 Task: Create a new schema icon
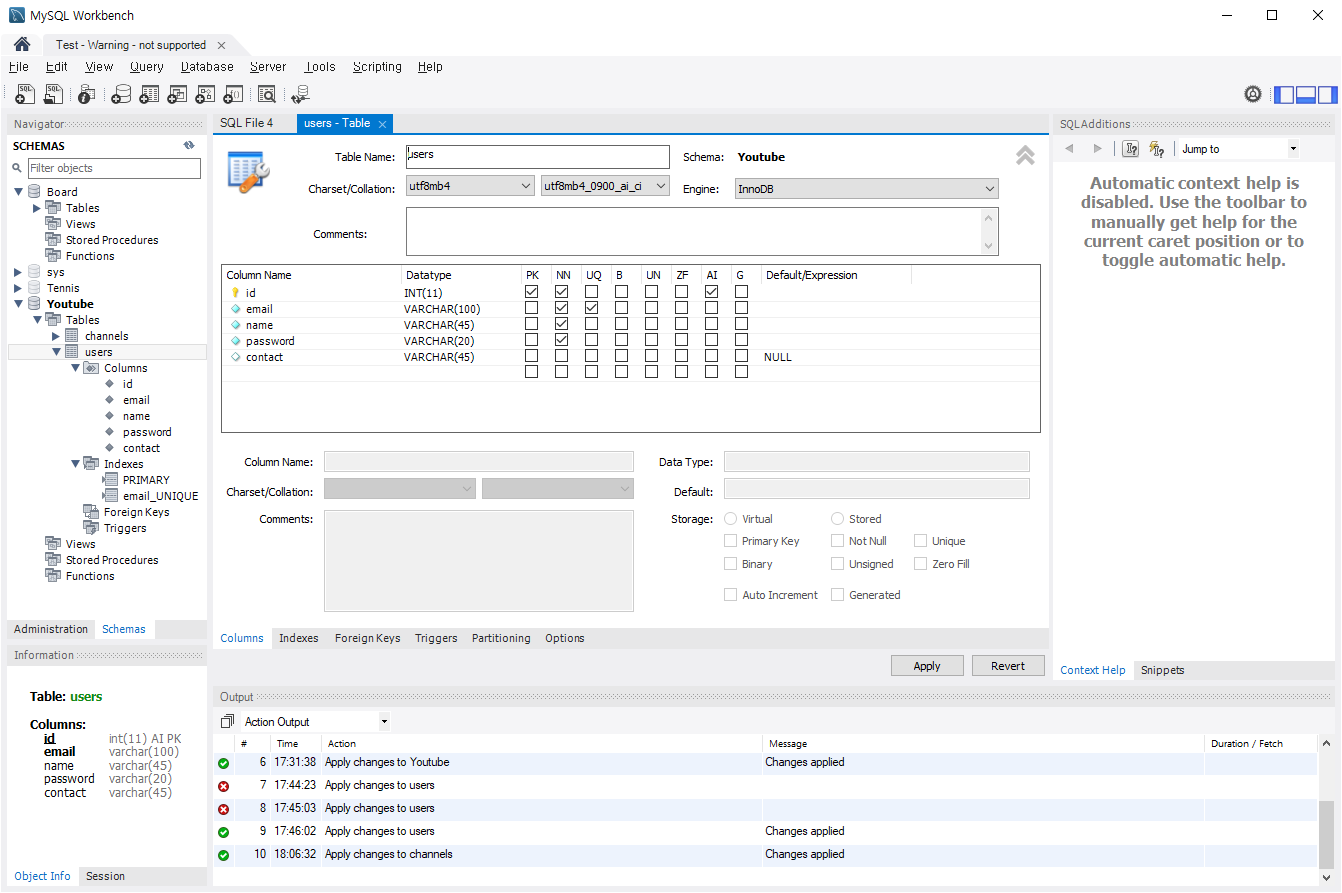[x=121, y=94]
